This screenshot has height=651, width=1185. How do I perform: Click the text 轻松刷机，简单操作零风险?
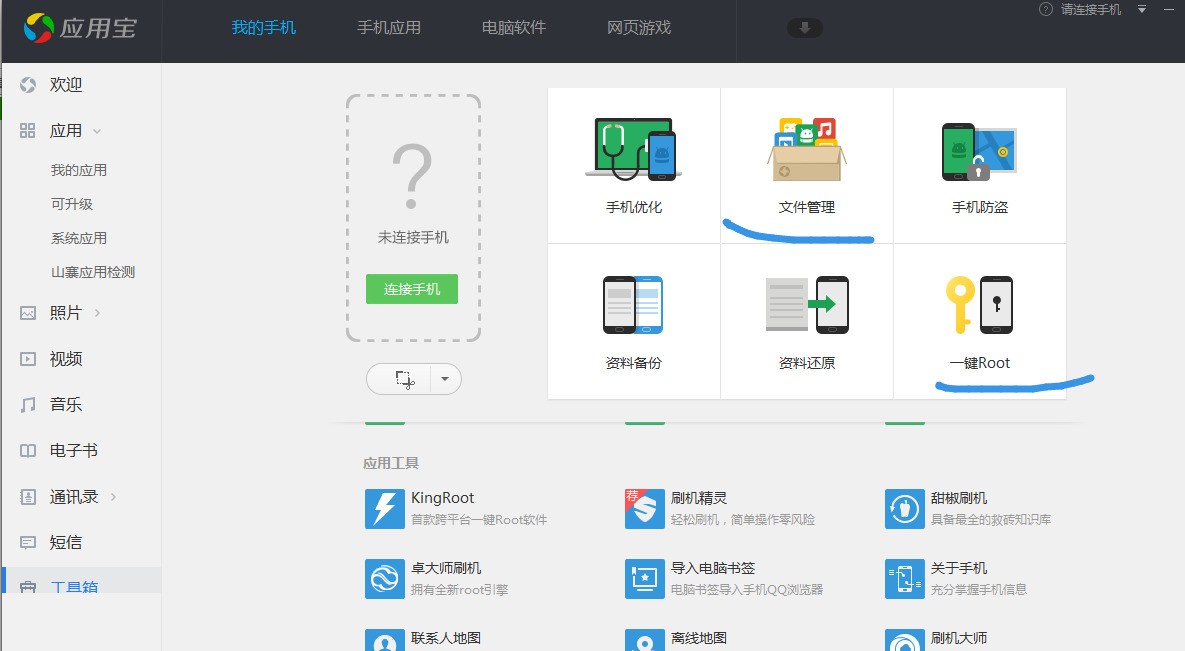pos(743,519)
